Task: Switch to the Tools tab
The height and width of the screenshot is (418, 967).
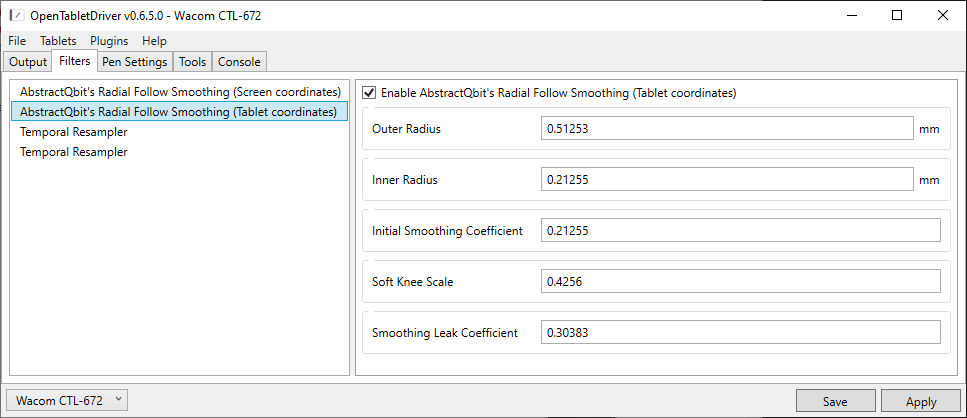Action: 192,62
